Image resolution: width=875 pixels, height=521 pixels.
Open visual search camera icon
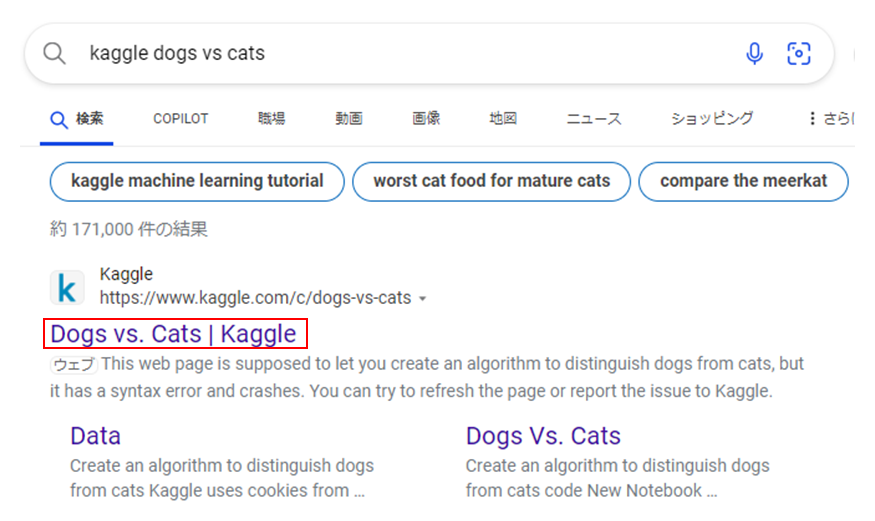(799, 54)
